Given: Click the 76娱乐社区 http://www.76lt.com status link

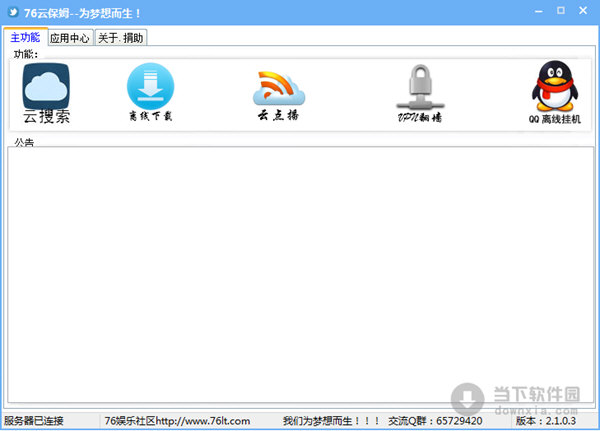Looking at the screenshot, I should 177,421.
